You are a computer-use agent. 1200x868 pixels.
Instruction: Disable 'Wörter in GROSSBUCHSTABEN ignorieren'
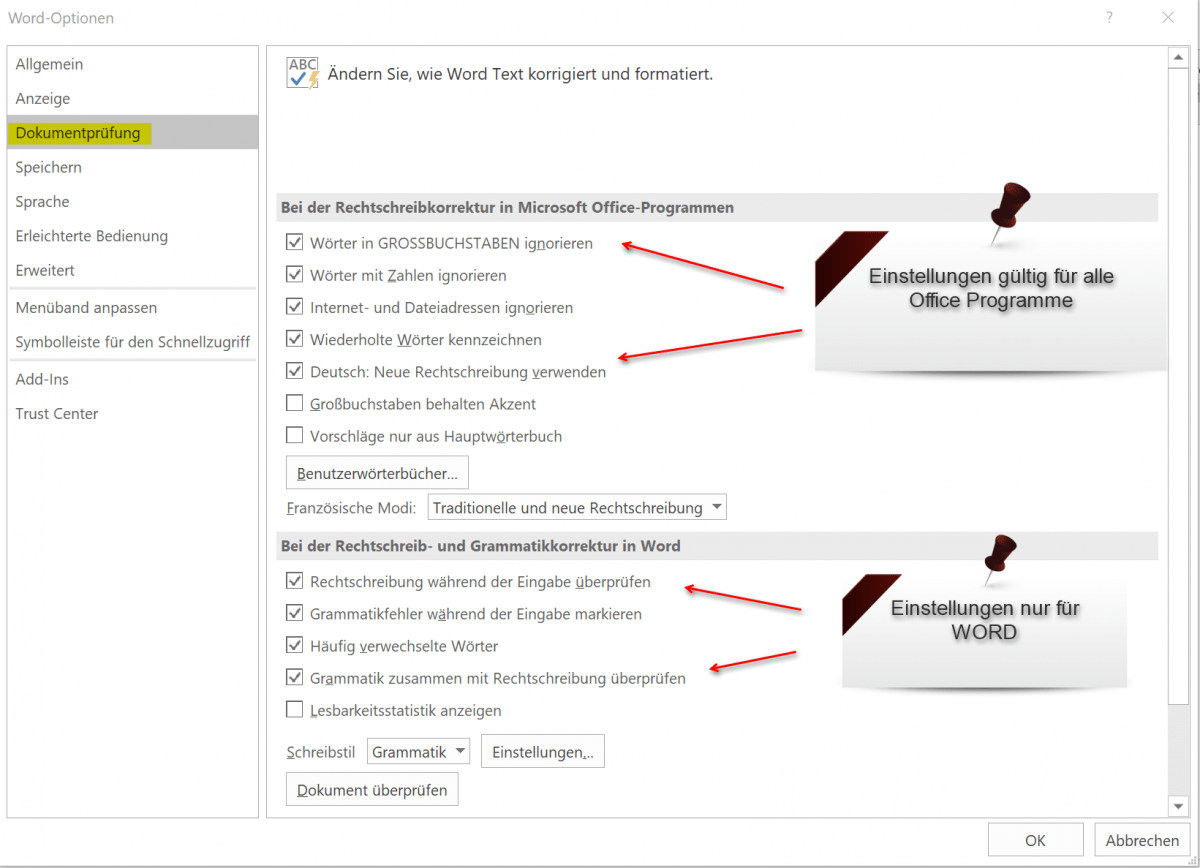pos(295,241)
